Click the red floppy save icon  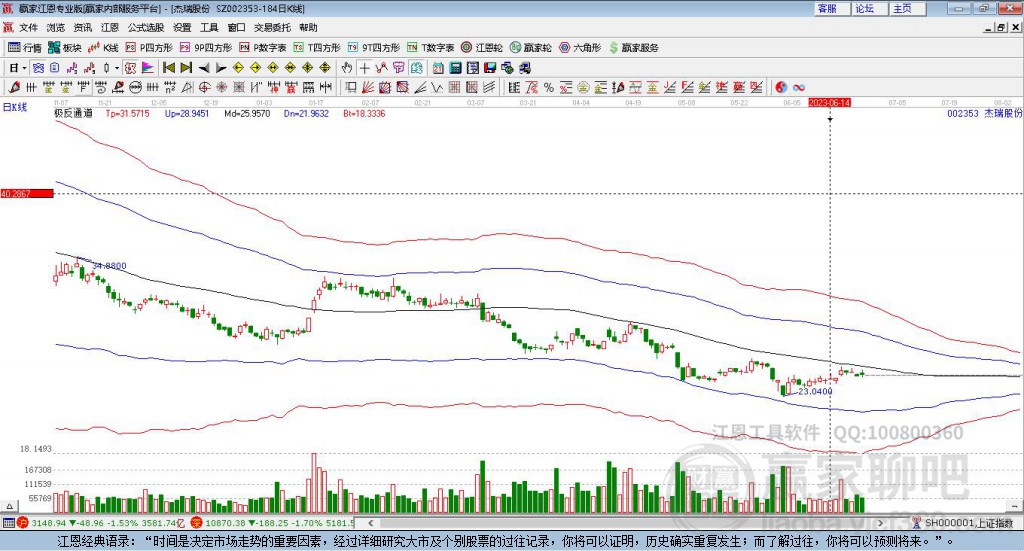(x=490, y=68)
